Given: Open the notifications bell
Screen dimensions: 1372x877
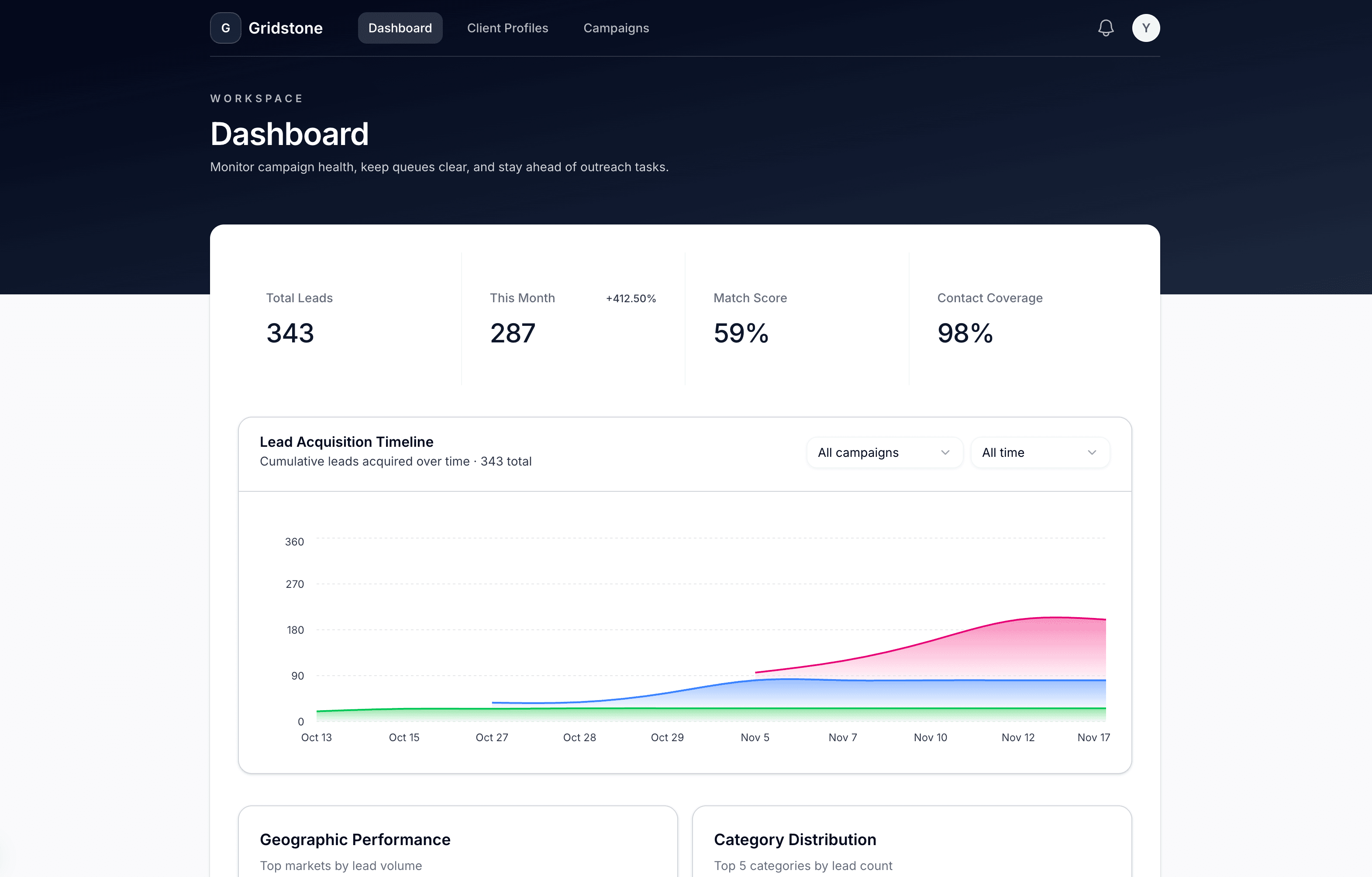Looking at the screenshot, I should [1105, 28].
